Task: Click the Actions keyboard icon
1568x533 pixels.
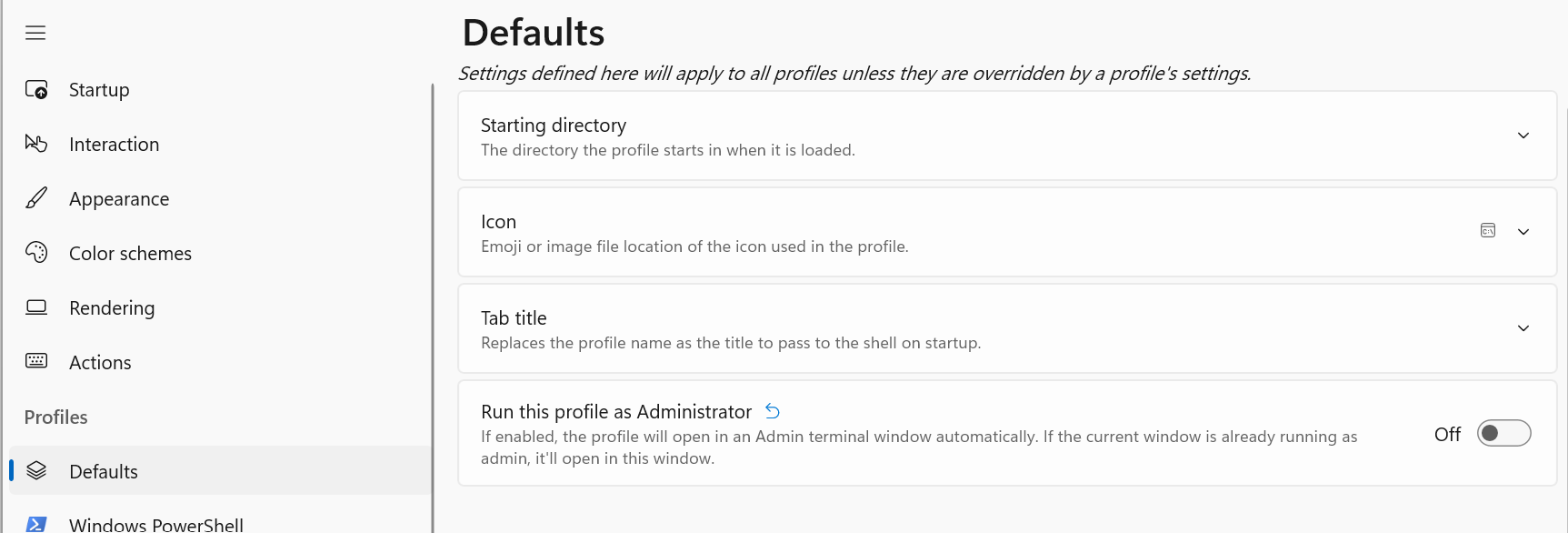Action: 36,361
